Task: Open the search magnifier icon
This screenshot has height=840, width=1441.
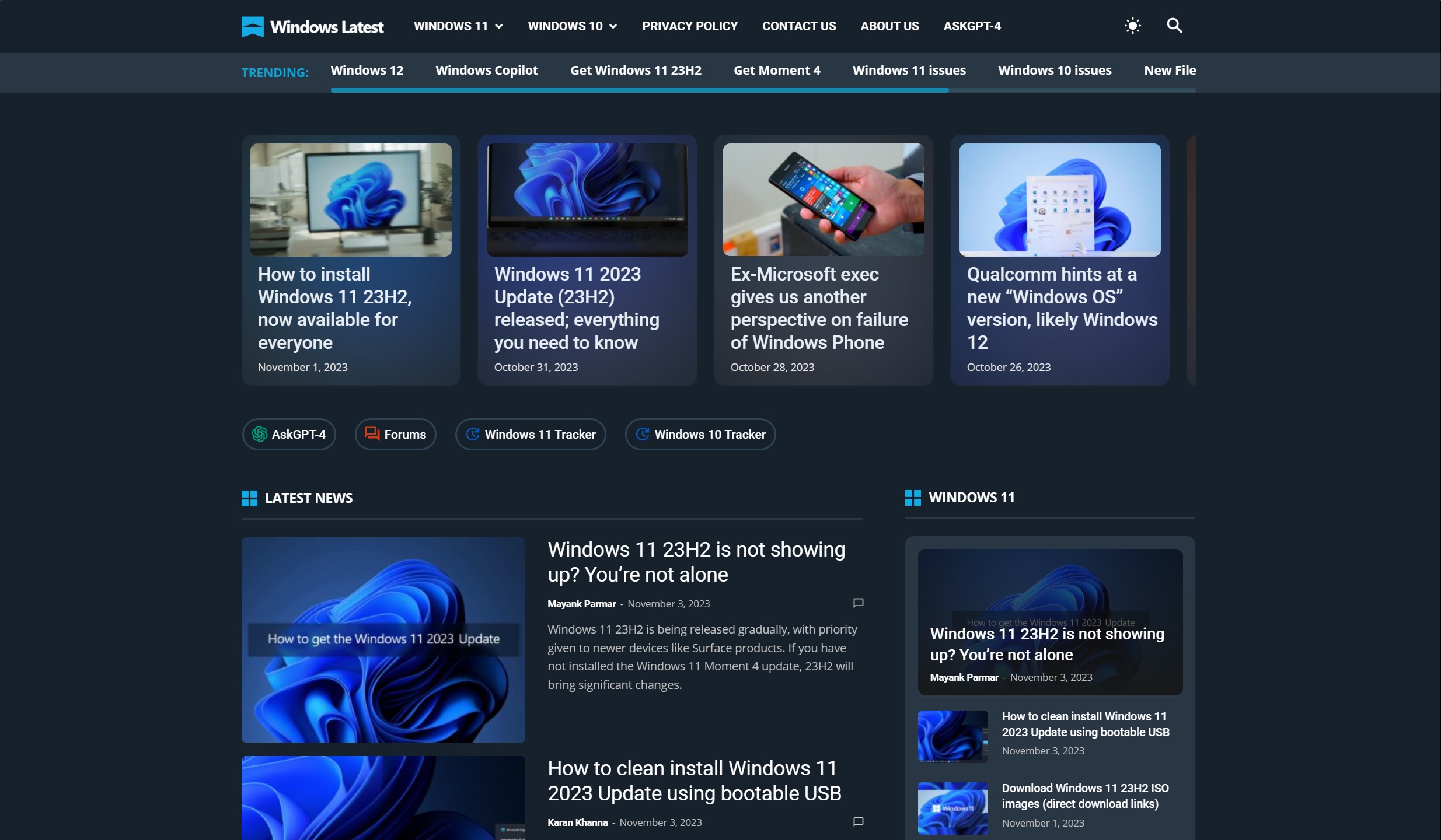Action: click(x=1174, y=26)
